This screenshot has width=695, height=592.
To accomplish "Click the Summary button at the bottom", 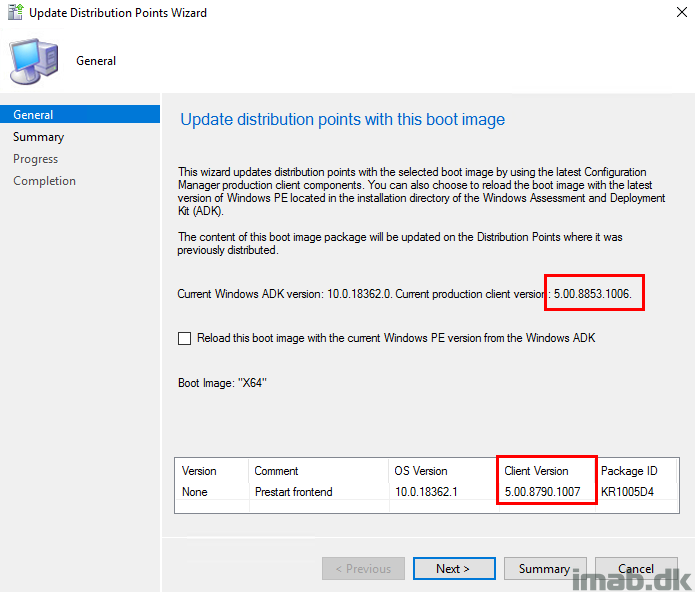I will click(544, 569).
